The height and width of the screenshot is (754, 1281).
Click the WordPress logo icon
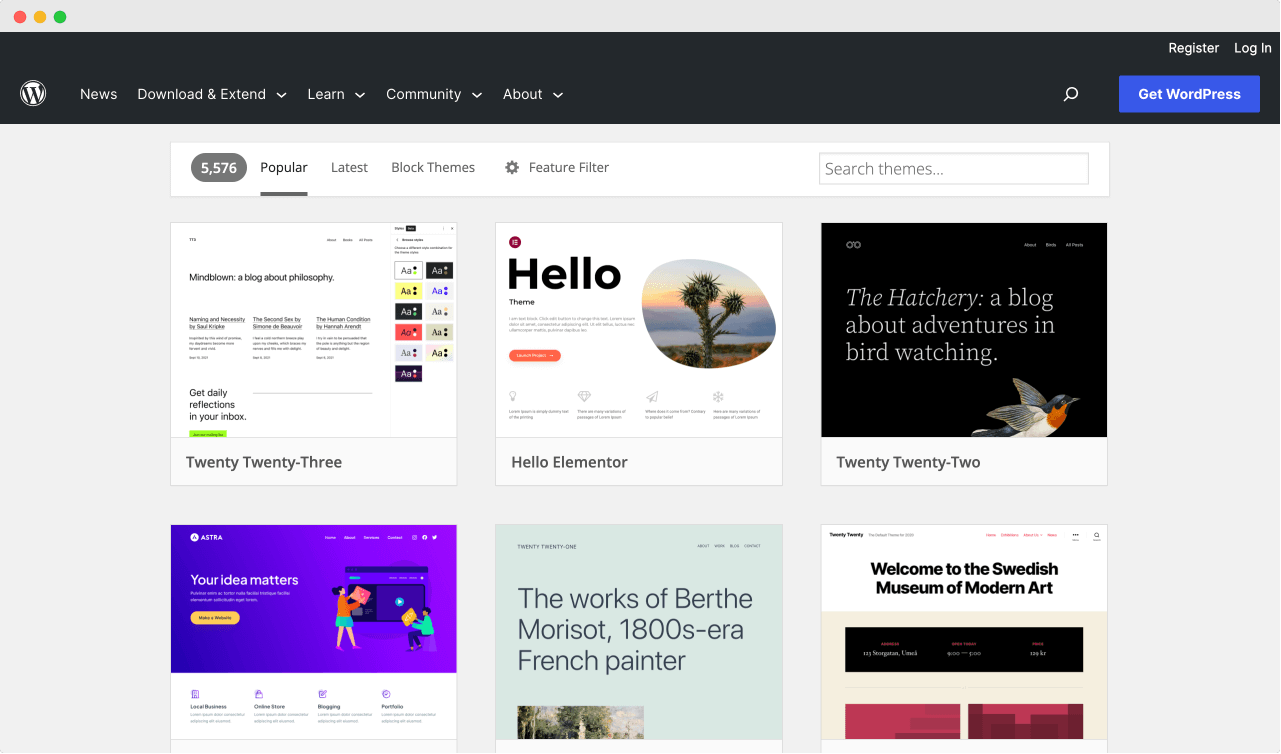point(33,94)
